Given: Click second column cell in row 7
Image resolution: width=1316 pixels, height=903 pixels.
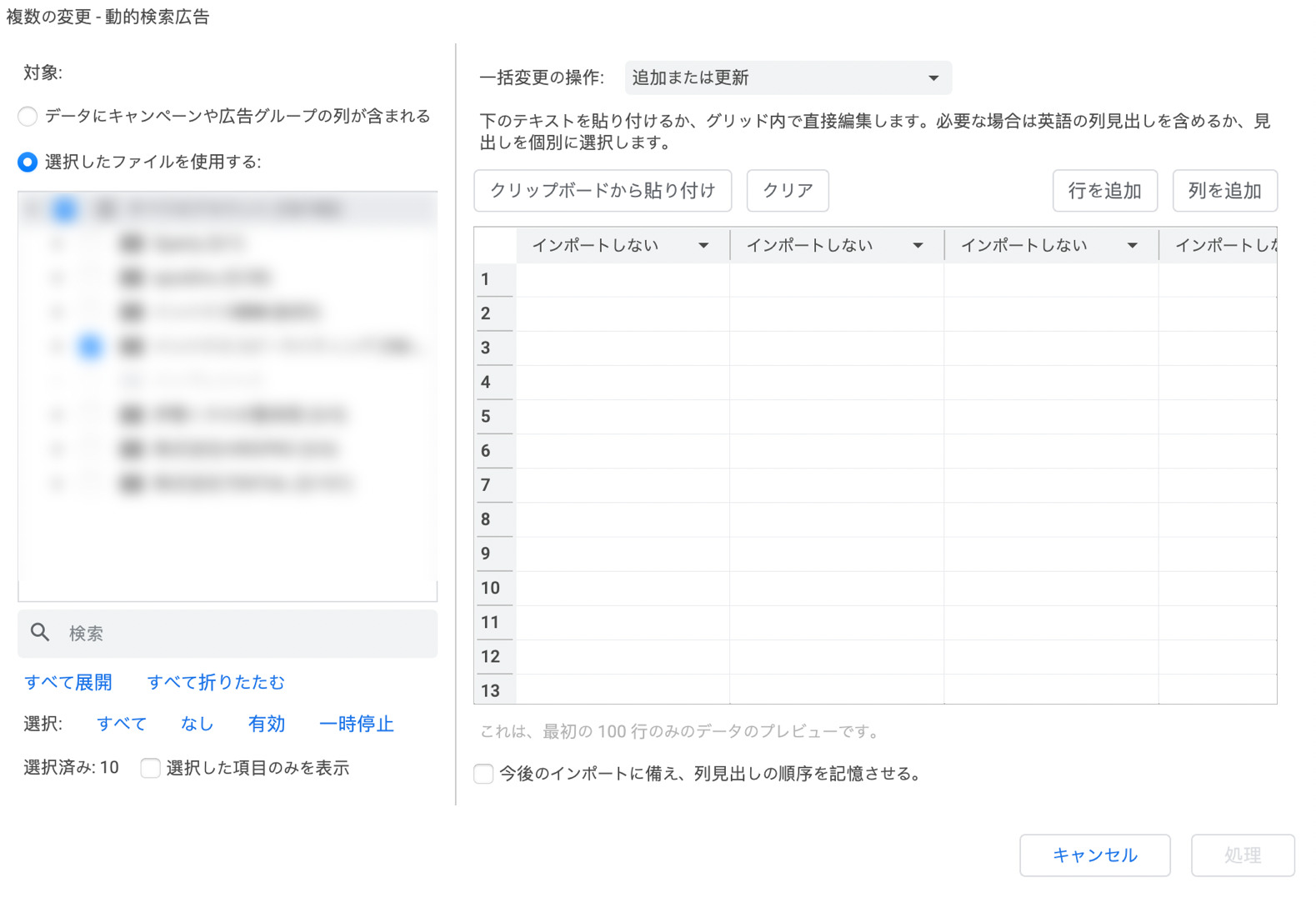Looking at the screenshot, I should coord(837,485).
